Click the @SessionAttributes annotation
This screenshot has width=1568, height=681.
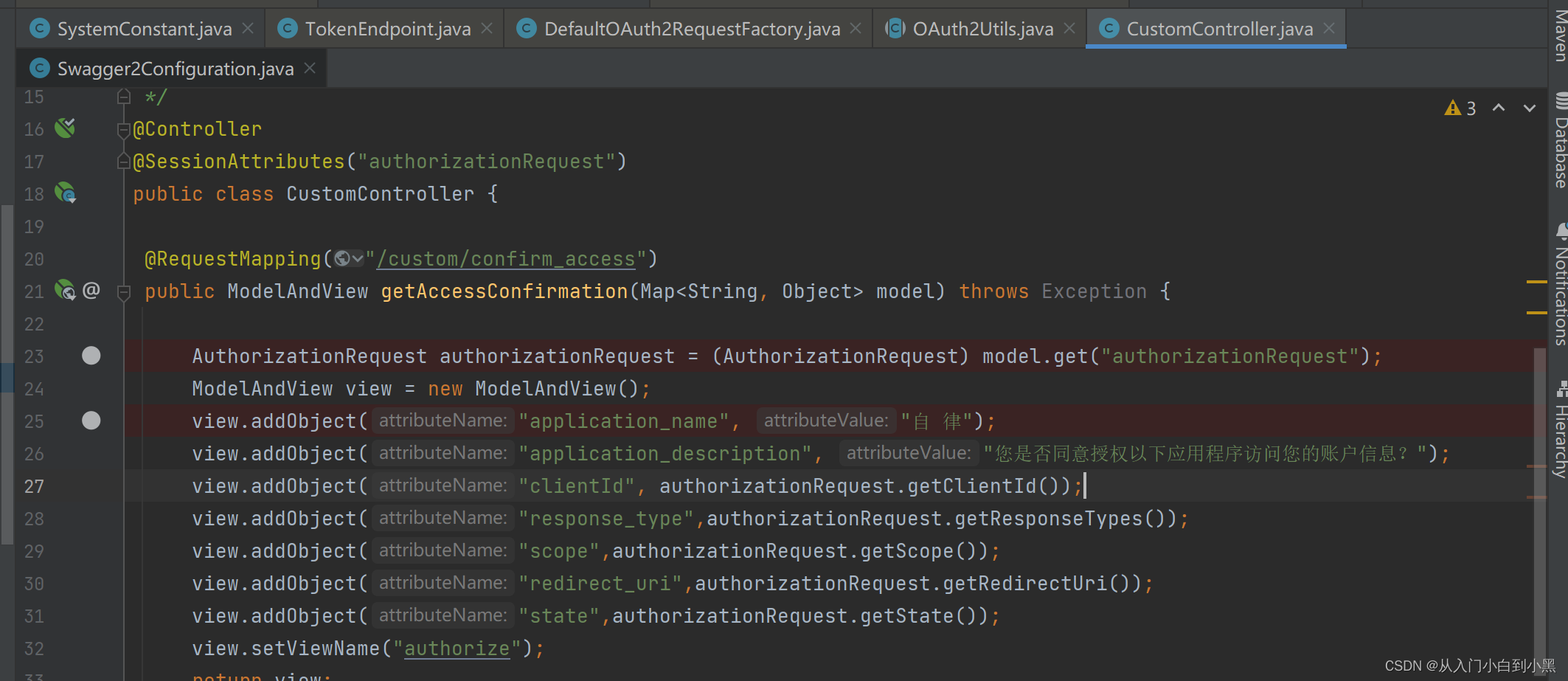[x=239, y=162]
